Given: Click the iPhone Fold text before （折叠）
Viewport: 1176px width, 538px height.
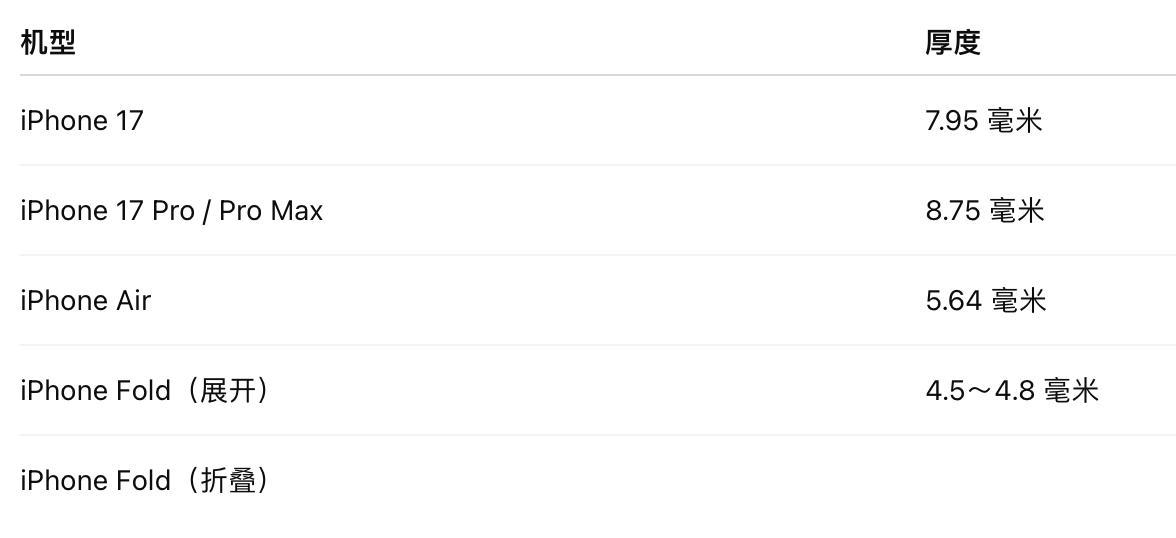Looking at the screenshot, I should (95, 481).
